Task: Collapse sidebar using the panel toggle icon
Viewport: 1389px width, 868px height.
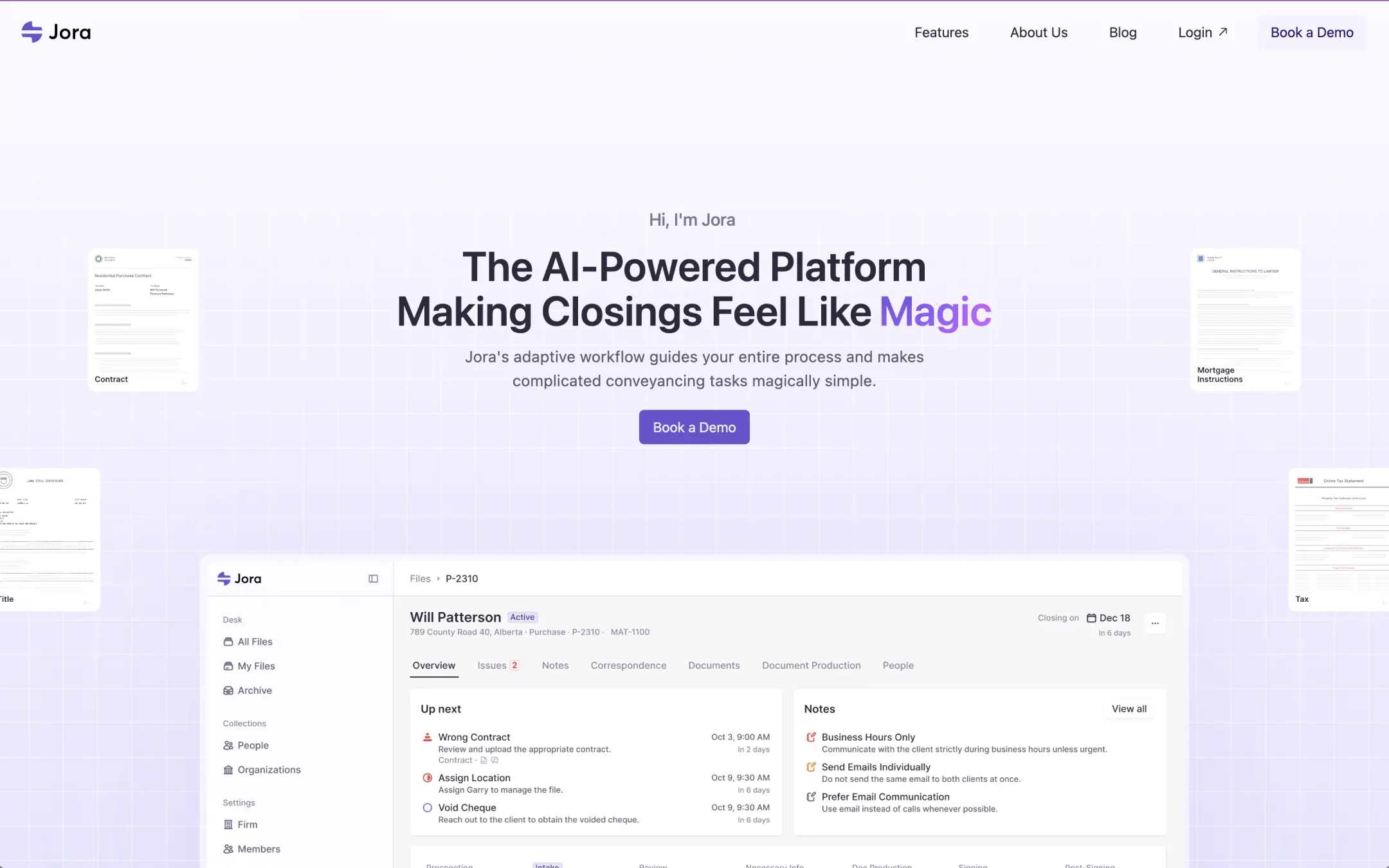Action: 373,579
